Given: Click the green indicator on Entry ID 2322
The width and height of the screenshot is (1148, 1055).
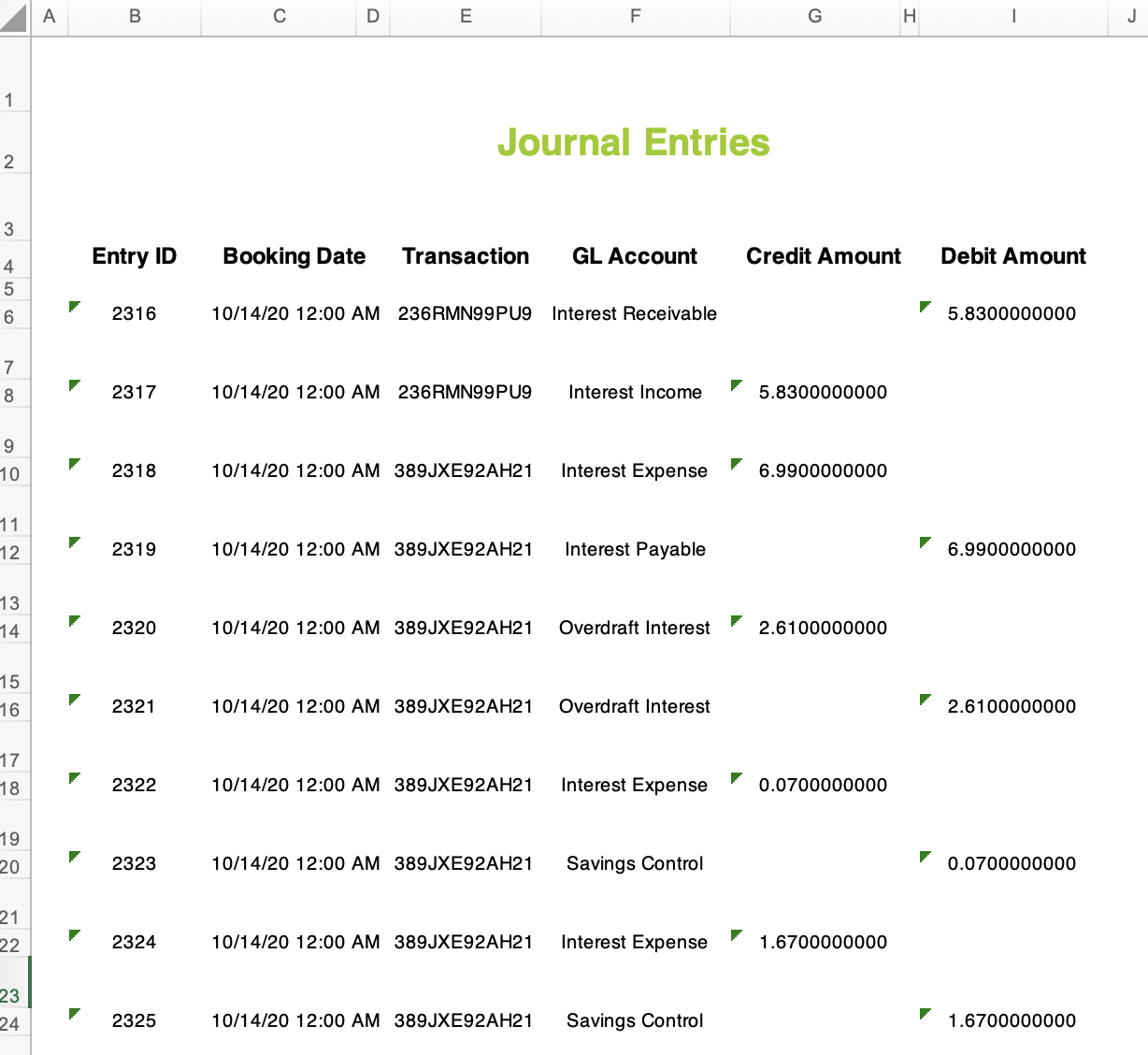Looking at the screenshot, I should click(75, 775).
